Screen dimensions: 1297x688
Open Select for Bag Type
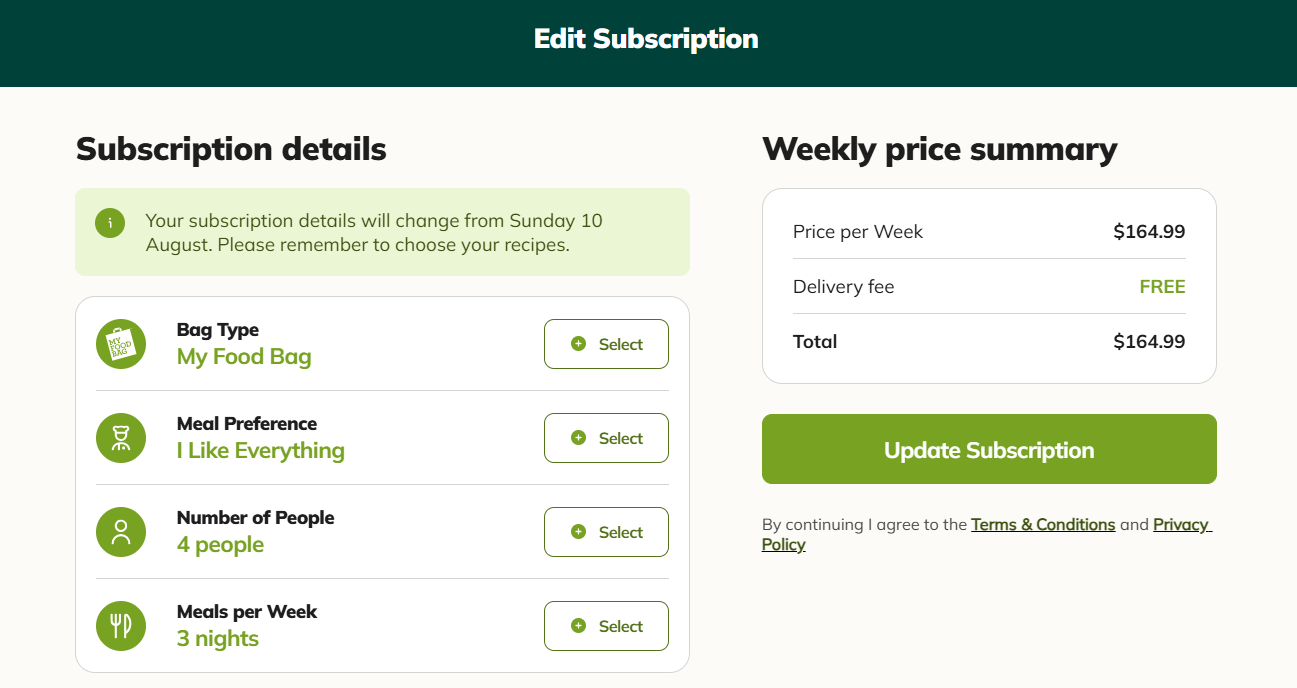click(606, 344)
